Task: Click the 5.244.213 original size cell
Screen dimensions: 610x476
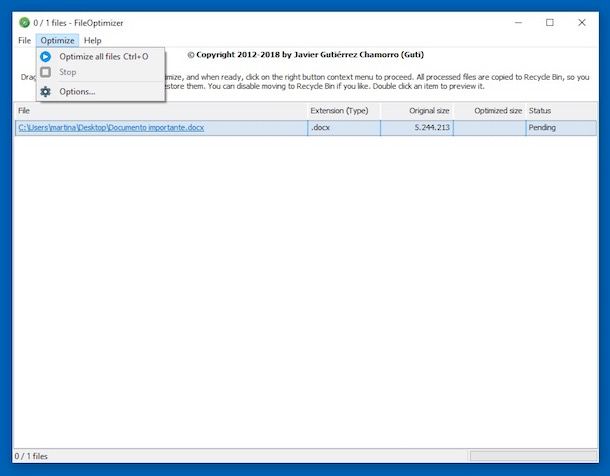Action: coord(417,128)
